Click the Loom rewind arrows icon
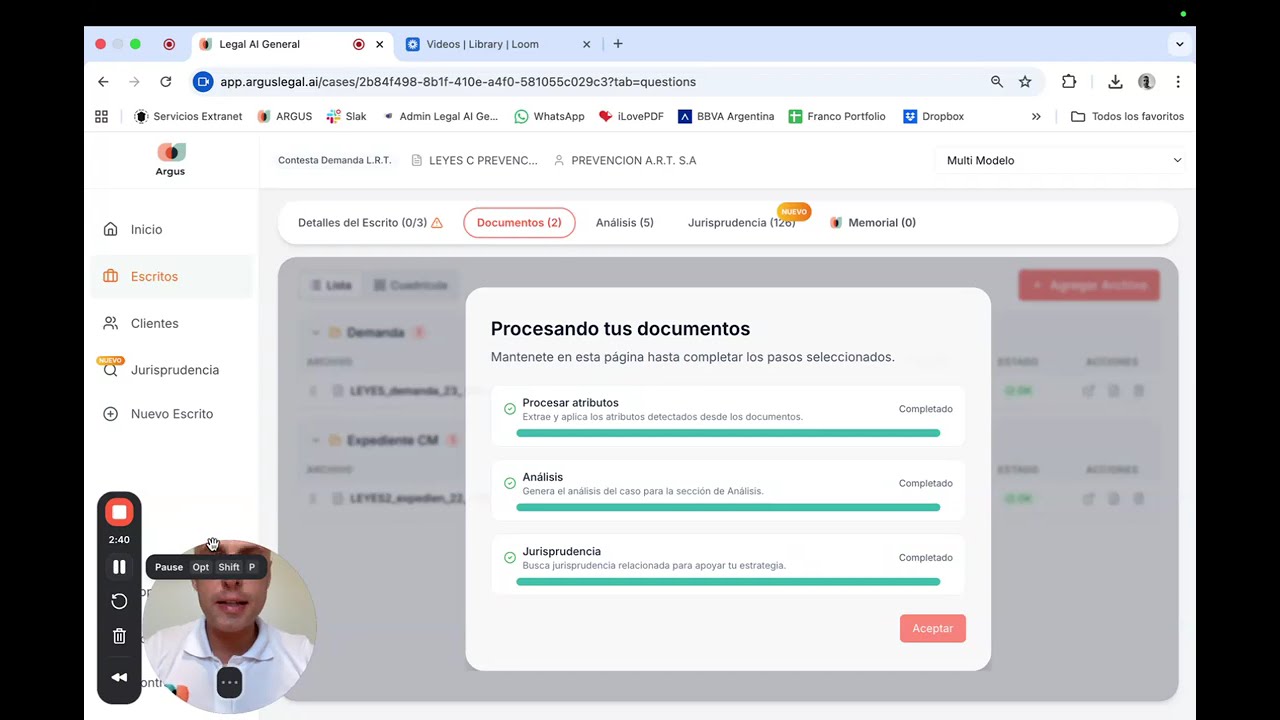This screenshot has width=1280, height=720. pos(119,677)
